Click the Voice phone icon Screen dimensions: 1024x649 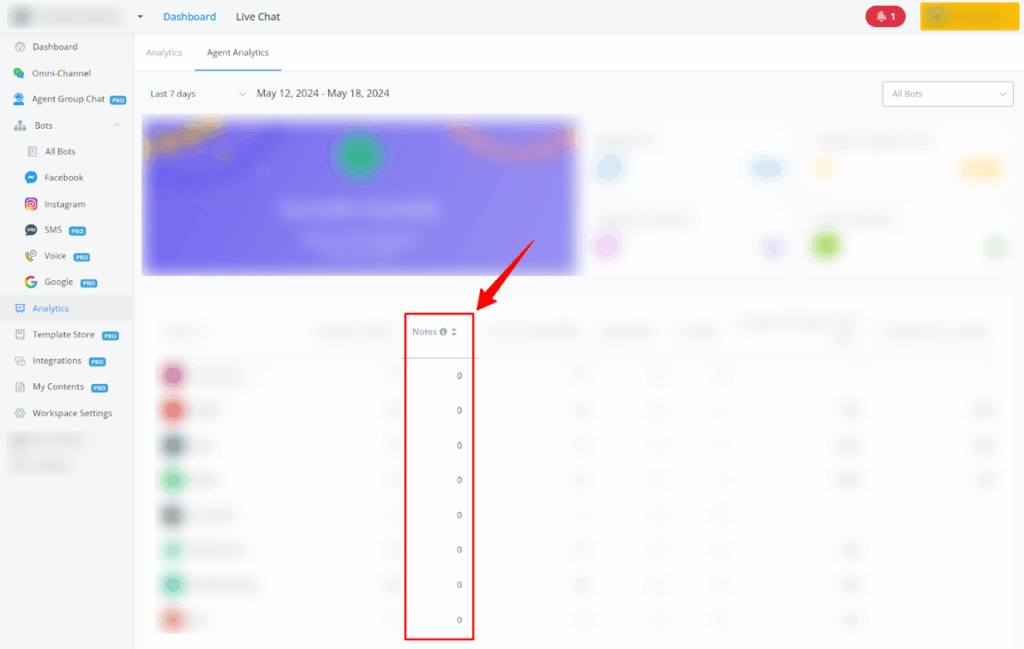pyautogui.click(x=32, y=256)
